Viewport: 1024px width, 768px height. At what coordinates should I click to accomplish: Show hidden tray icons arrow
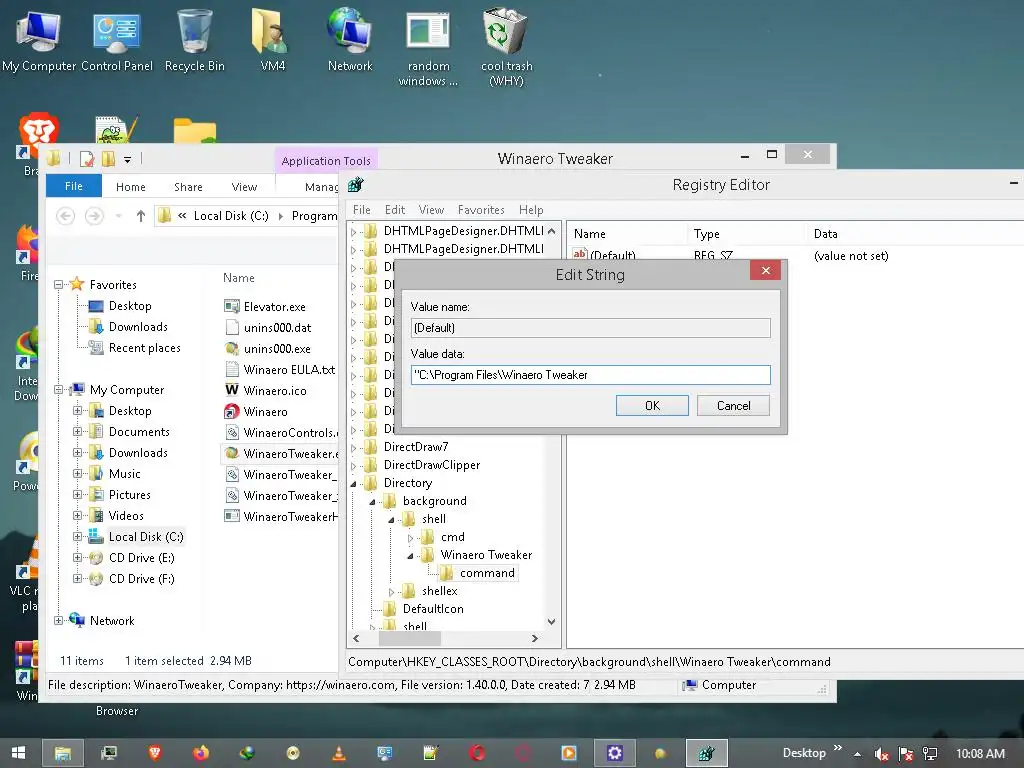pyautogui.click(x=857, y=754)
